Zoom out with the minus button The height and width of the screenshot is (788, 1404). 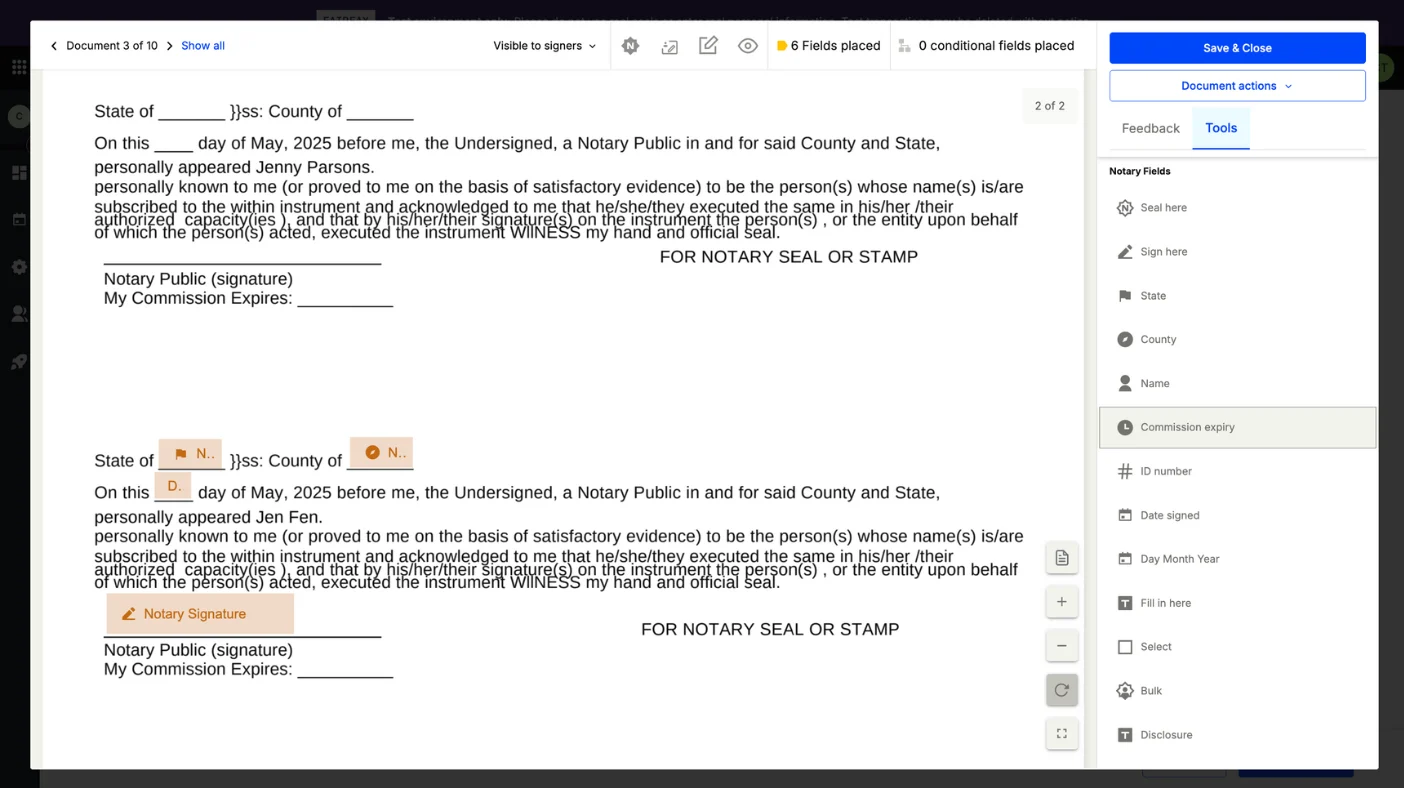1062,646
